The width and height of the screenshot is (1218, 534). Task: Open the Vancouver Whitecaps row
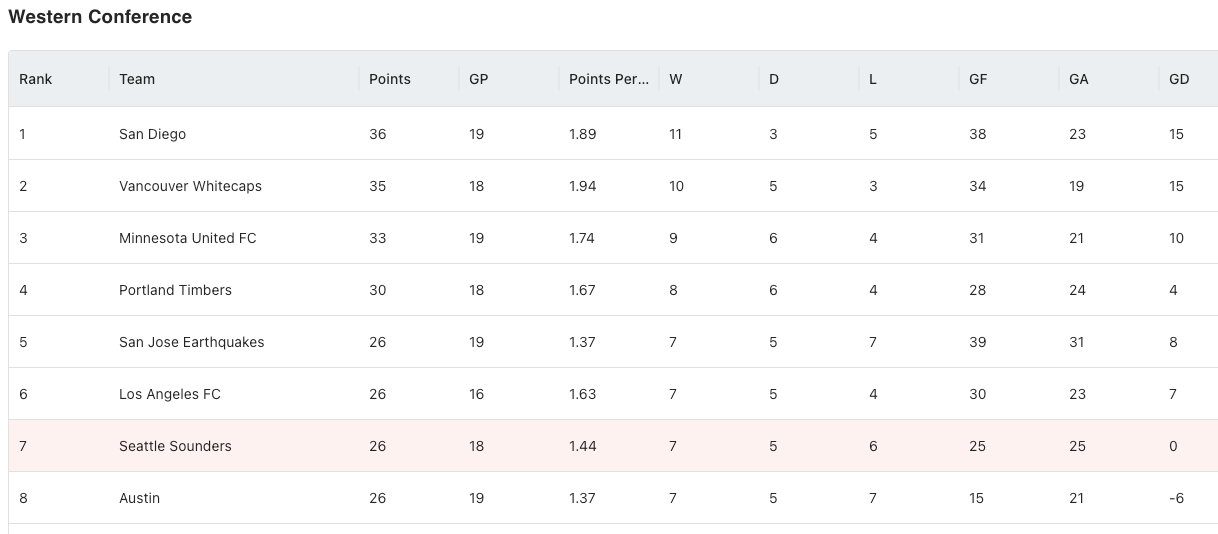613,186
